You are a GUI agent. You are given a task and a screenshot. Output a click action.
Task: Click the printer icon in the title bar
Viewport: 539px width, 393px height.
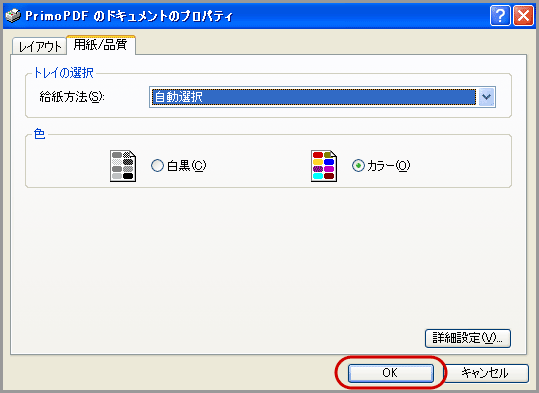(x=13, y=16)
